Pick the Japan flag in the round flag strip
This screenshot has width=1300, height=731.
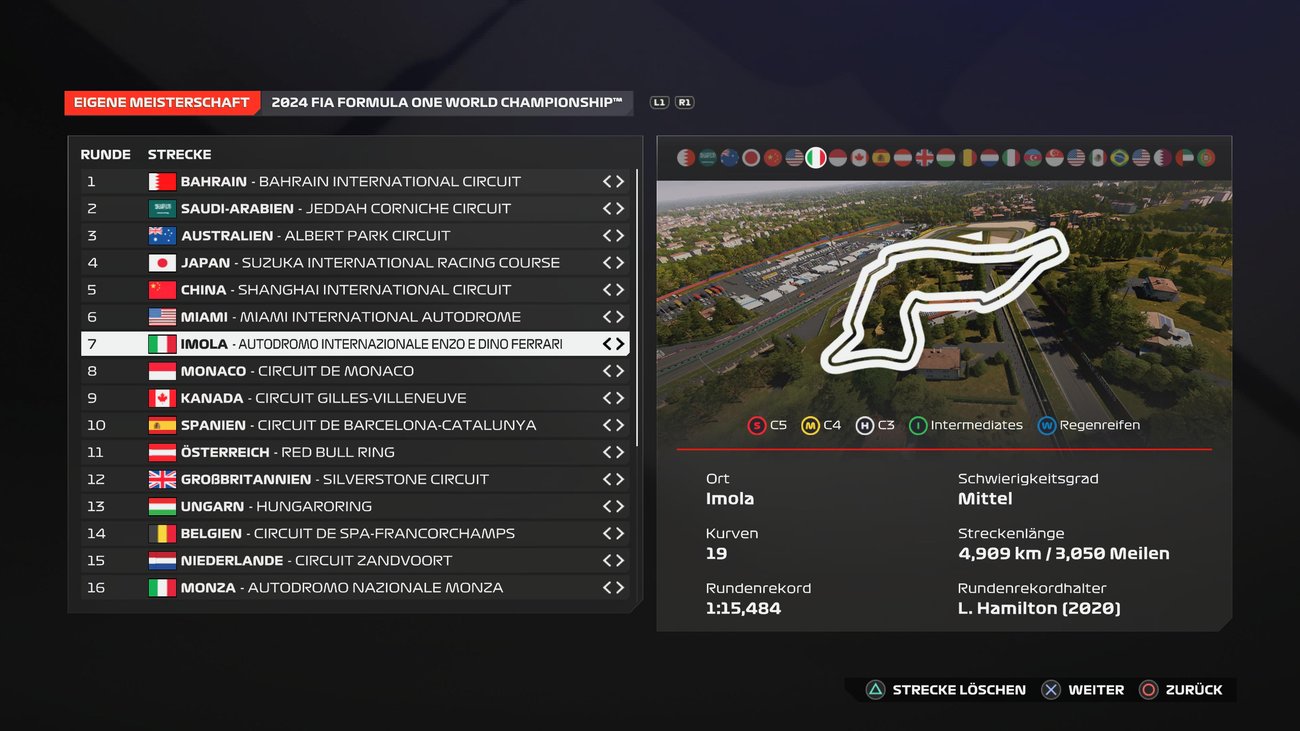[751, 158]
